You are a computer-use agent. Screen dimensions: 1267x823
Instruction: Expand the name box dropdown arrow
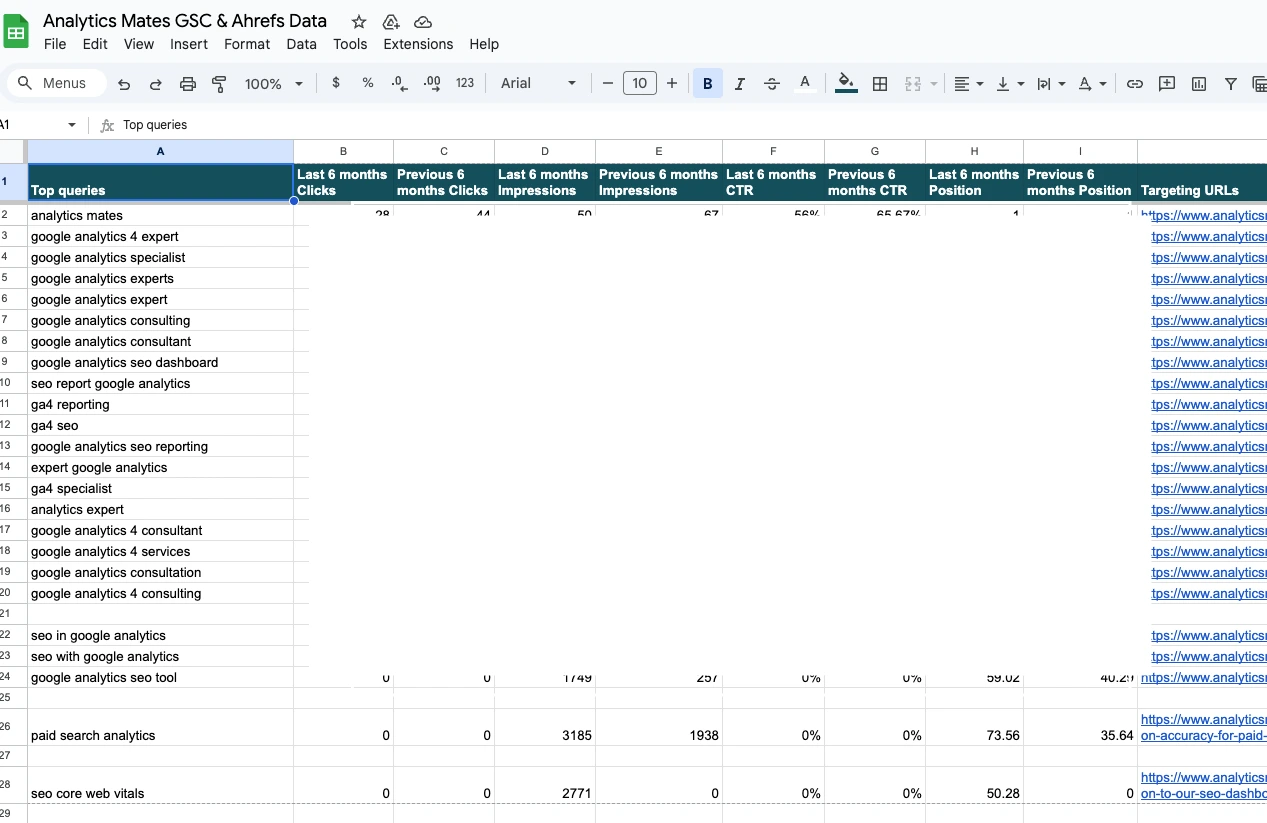pyautogui.click(x=72, y=125)
